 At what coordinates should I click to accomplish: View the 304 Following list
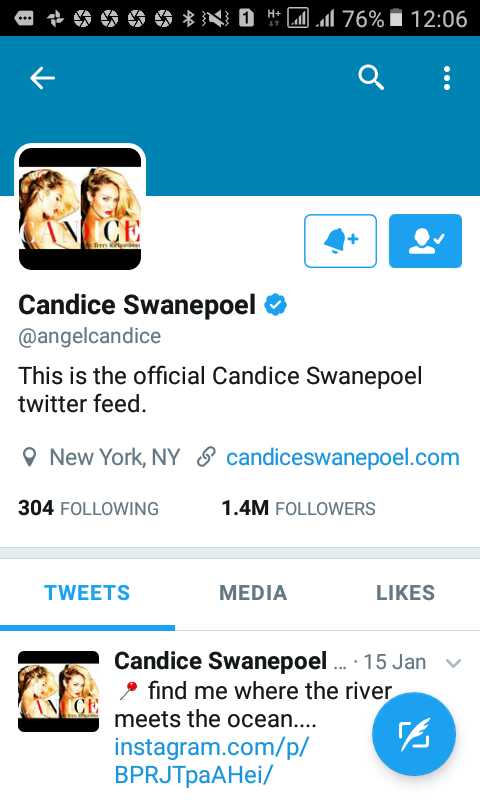tap(88, 508)
